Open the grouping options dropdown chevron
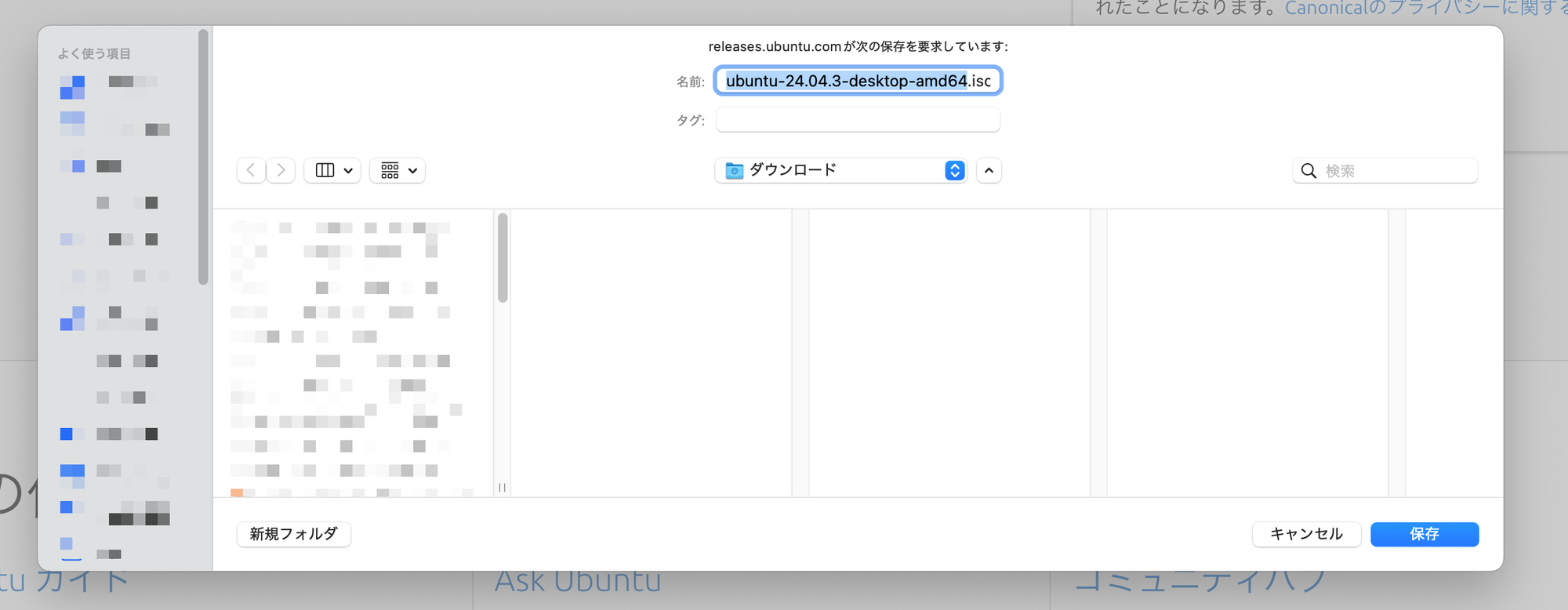This screenshot has height=610, width=1568. (x=412, y=170)
